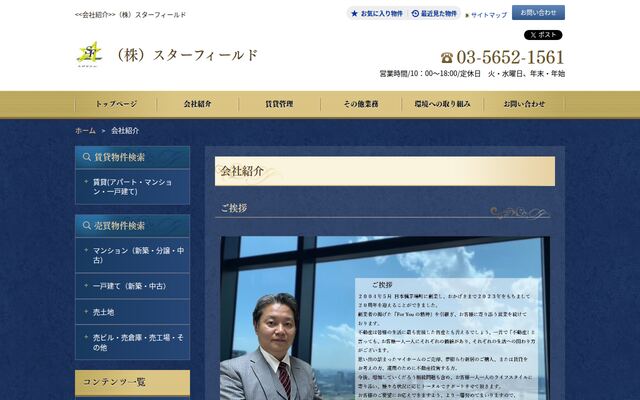Click the X ポスト share button

coord(543,35)
